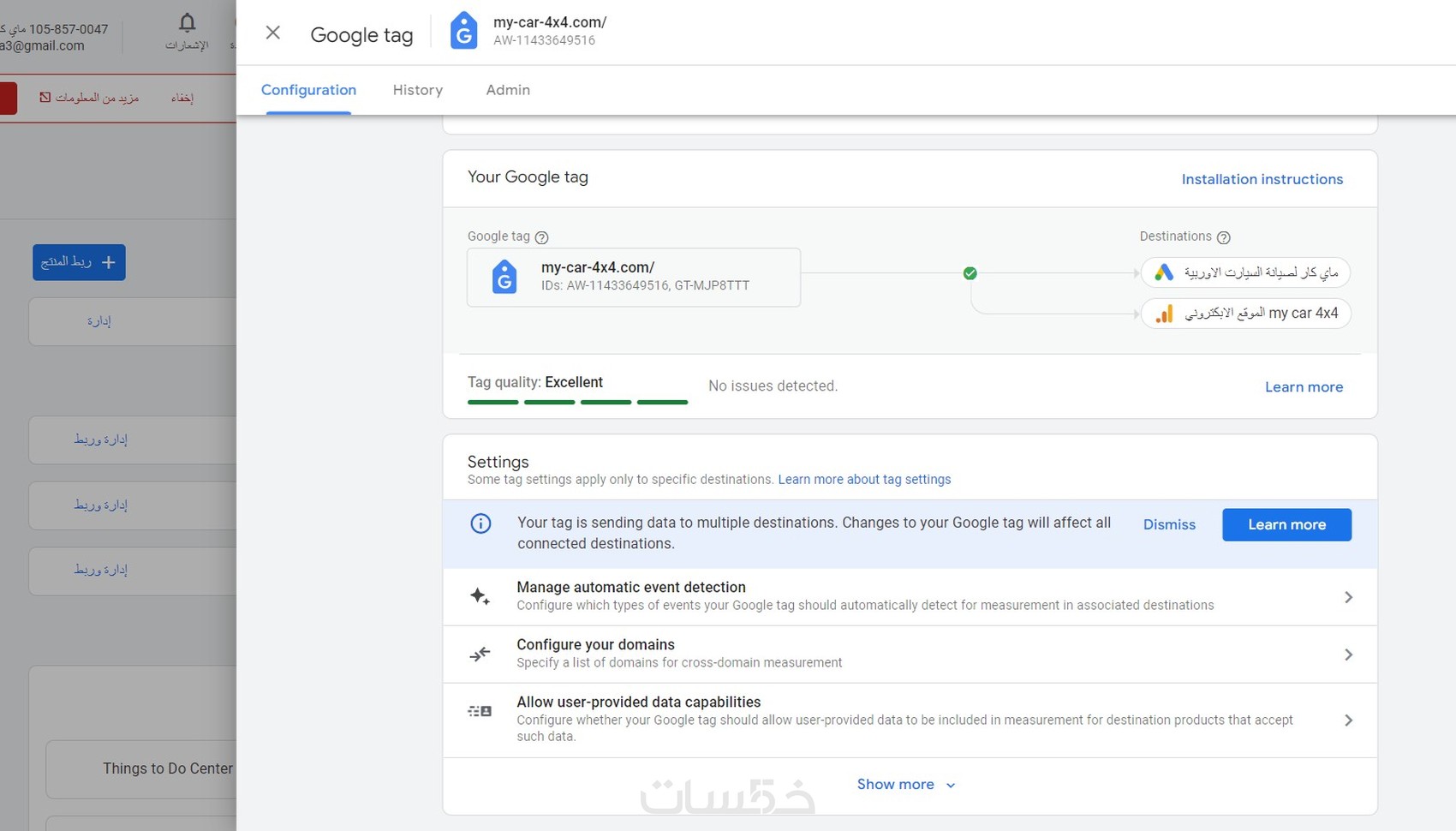Click the Google tag logo in the header

463,31
